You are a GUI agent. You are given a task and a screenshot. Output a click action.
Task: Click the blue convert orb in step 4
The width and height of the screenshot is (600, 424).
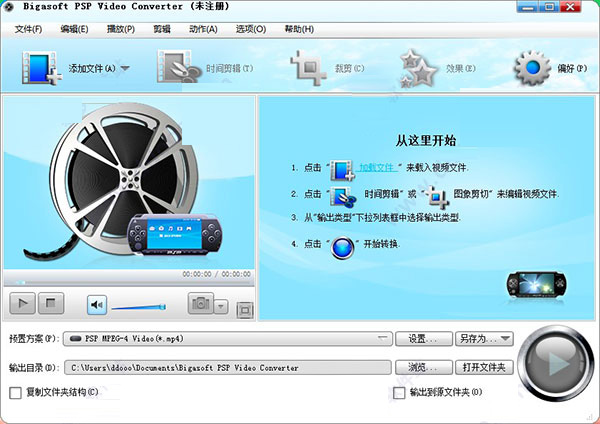pos(342,248)
